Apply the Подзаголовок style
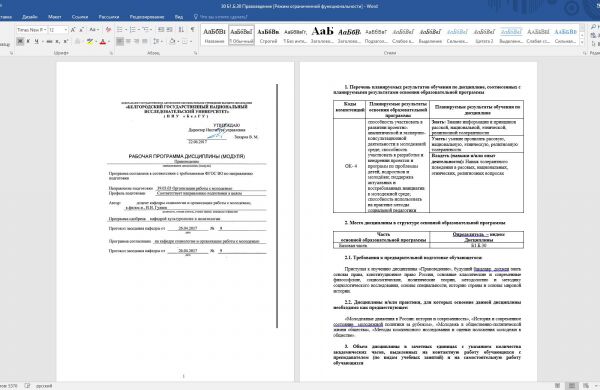Image resolution: width=600 pixels, height=390 pixels. click(x=376, y=35)
